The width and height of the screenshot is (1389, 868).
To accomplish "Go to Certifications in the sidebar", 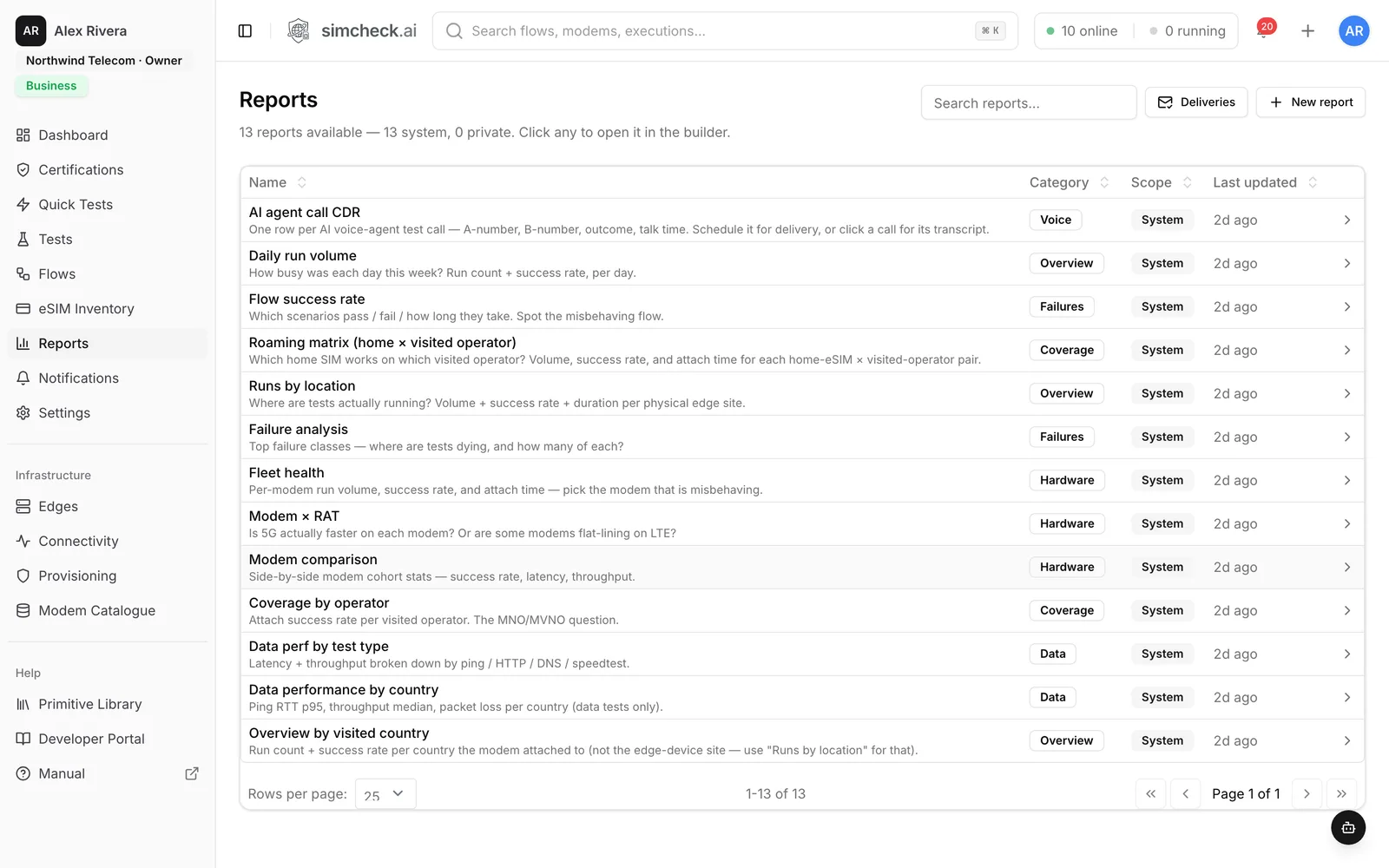I will [x=108, y=170].
